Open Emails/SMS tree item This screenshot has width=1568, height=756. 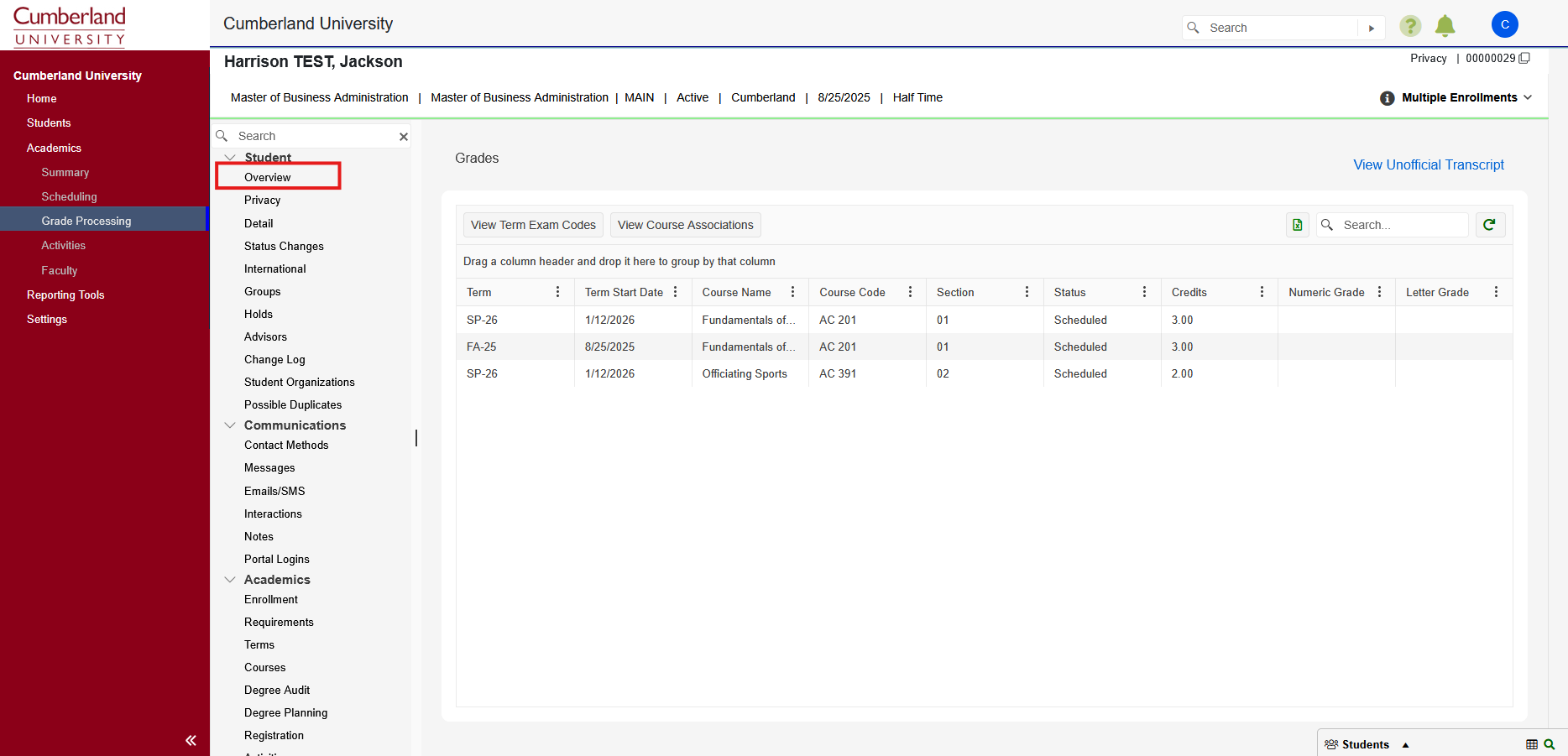pos(274,491)
